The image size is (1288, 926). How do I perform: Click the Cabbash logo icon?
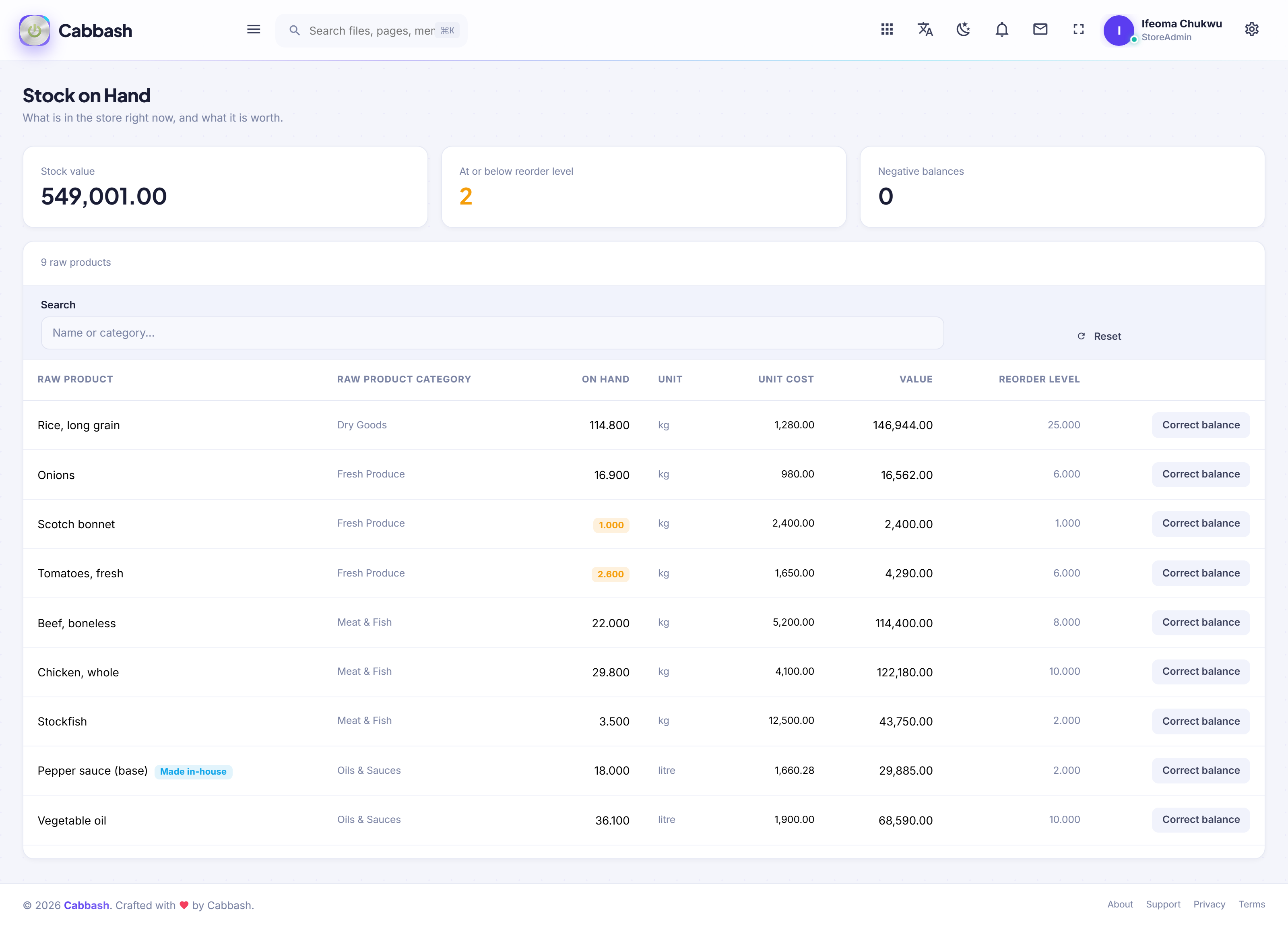point(35,30)
